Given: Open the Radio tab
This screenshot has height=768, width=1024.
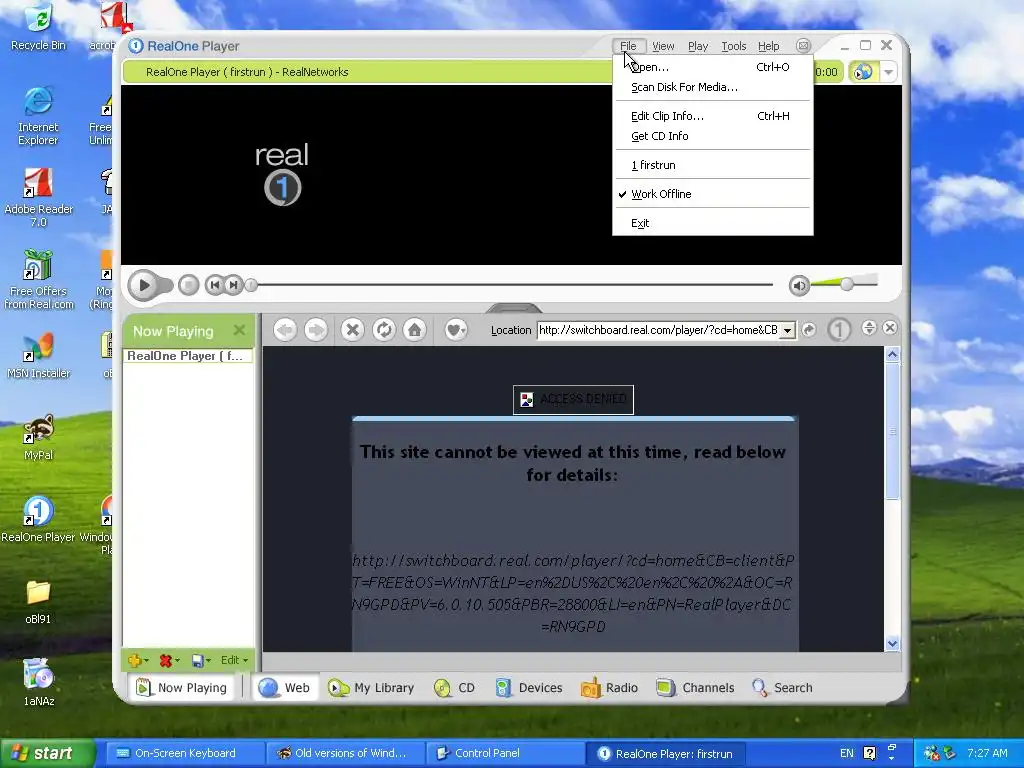Looking at the screenshot, I should (609, 688).
